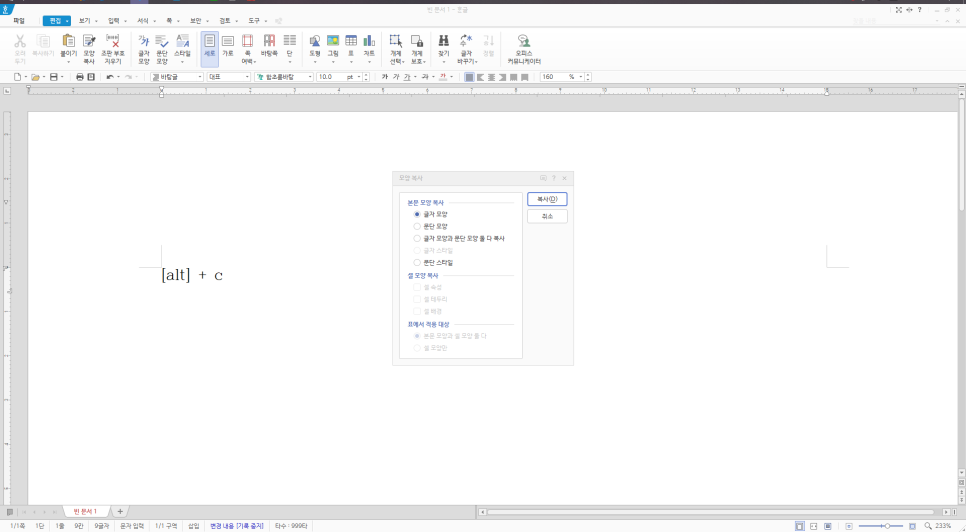The image size is (966, 532).
Task: Select 문단 모양 radio button
Action: pos(417,227)
